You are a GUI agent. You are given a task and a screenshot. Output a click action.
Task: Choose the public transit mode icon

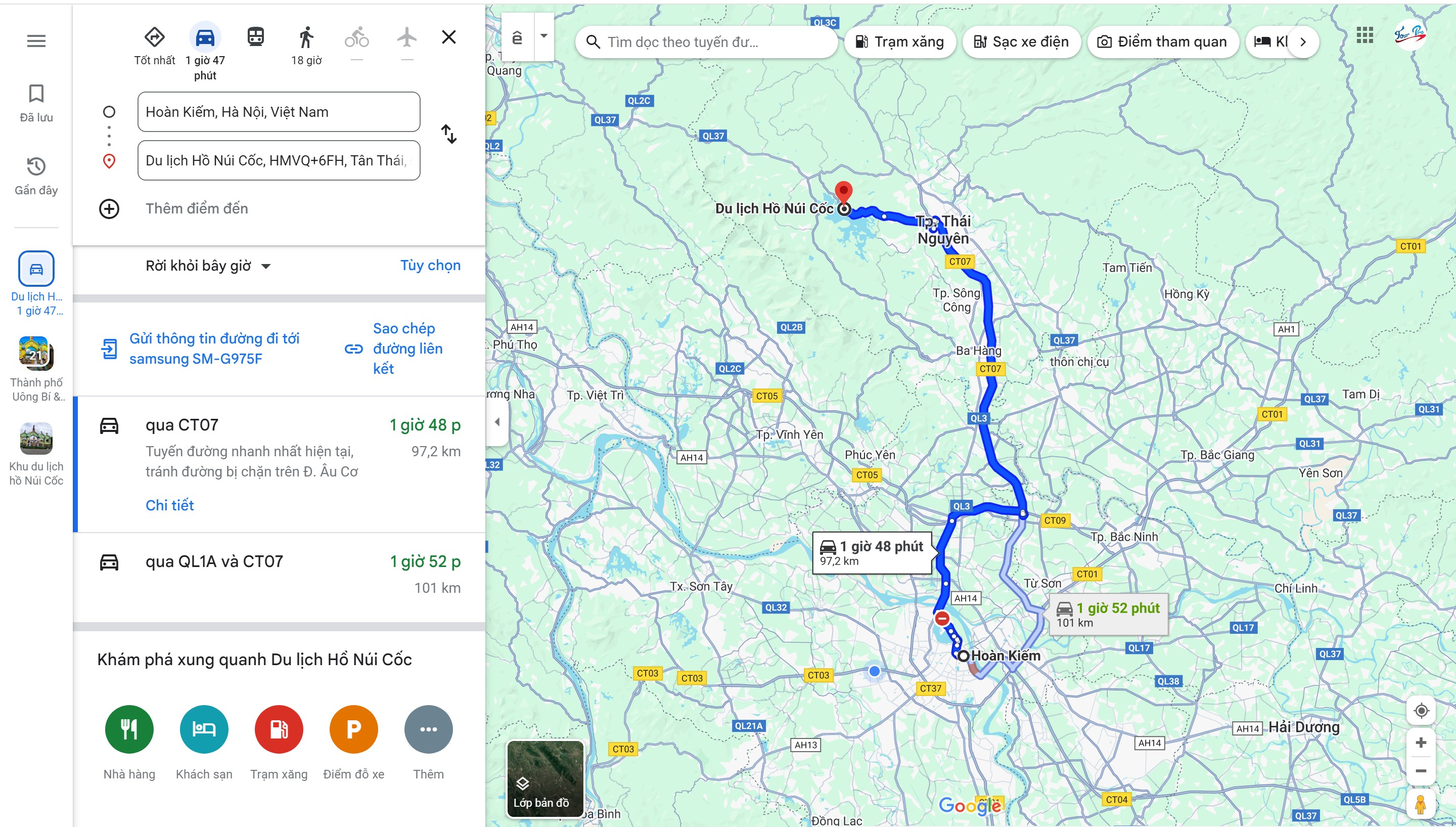(x=255, y=37)
